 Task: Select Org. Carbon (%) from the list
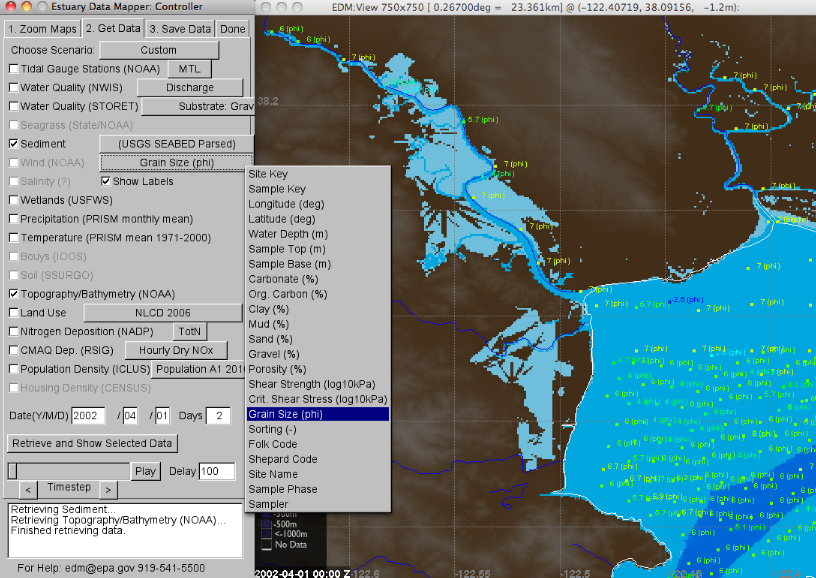288,294
